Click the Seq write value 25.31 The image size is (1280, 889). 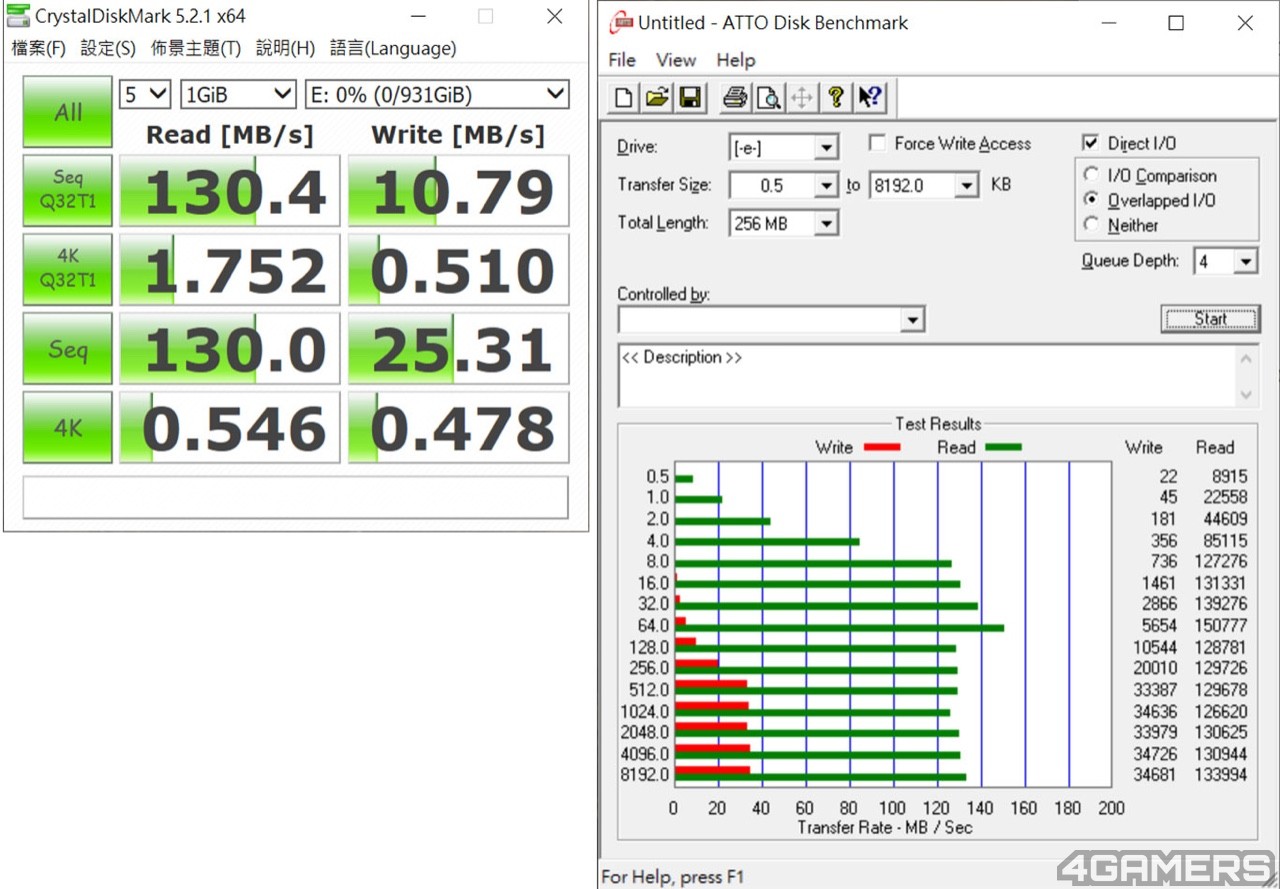459,348
